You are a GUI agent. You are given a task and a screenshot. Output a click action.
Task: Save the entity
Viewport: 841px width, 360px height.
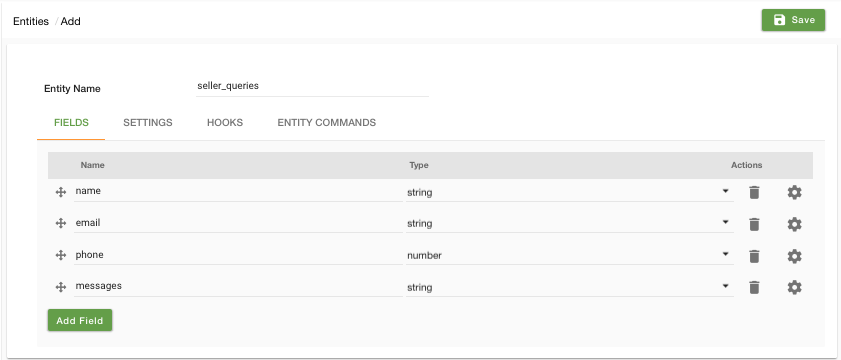[x=793, y=20]
